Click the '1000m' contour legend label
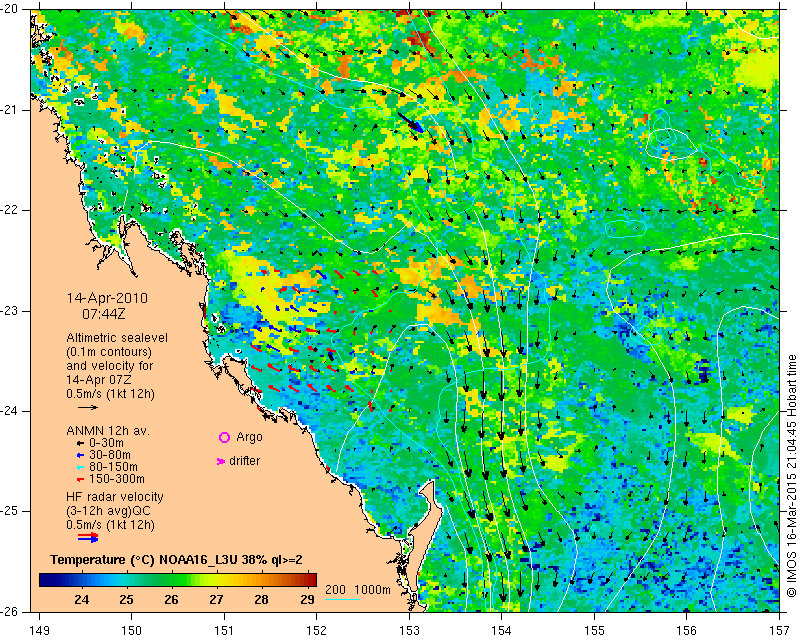This screenshot has height=640, width=800. (x=372, y=589)
